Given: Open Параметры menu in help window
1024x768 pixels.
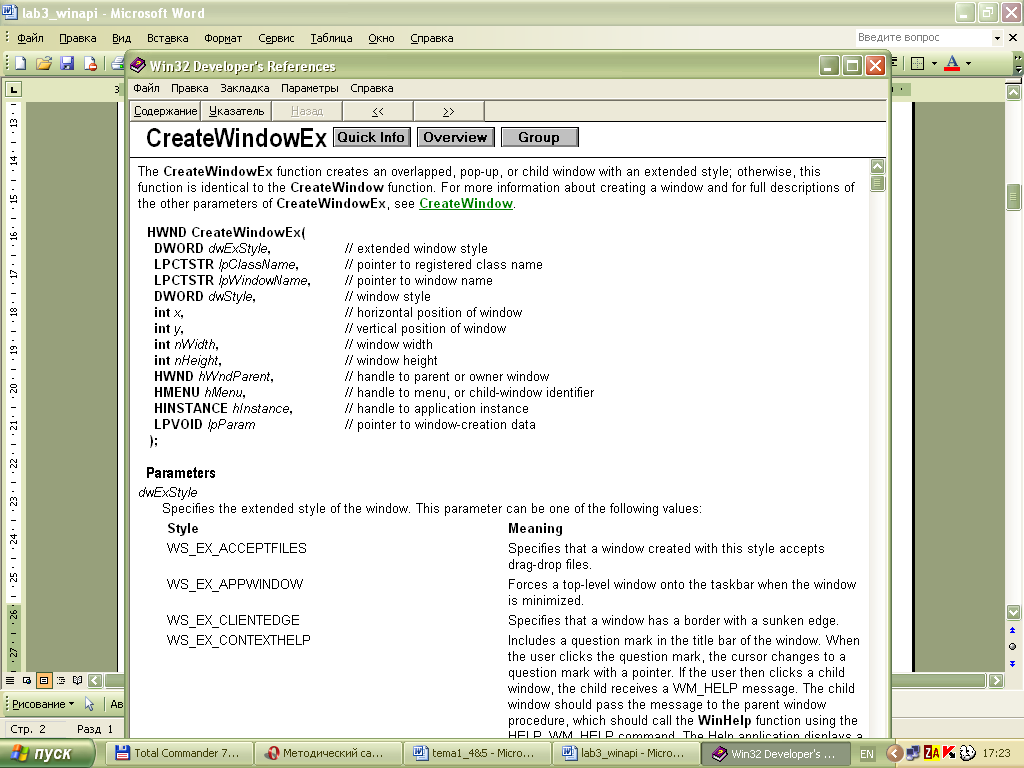Looking at the screenshot, I should 310,88.
